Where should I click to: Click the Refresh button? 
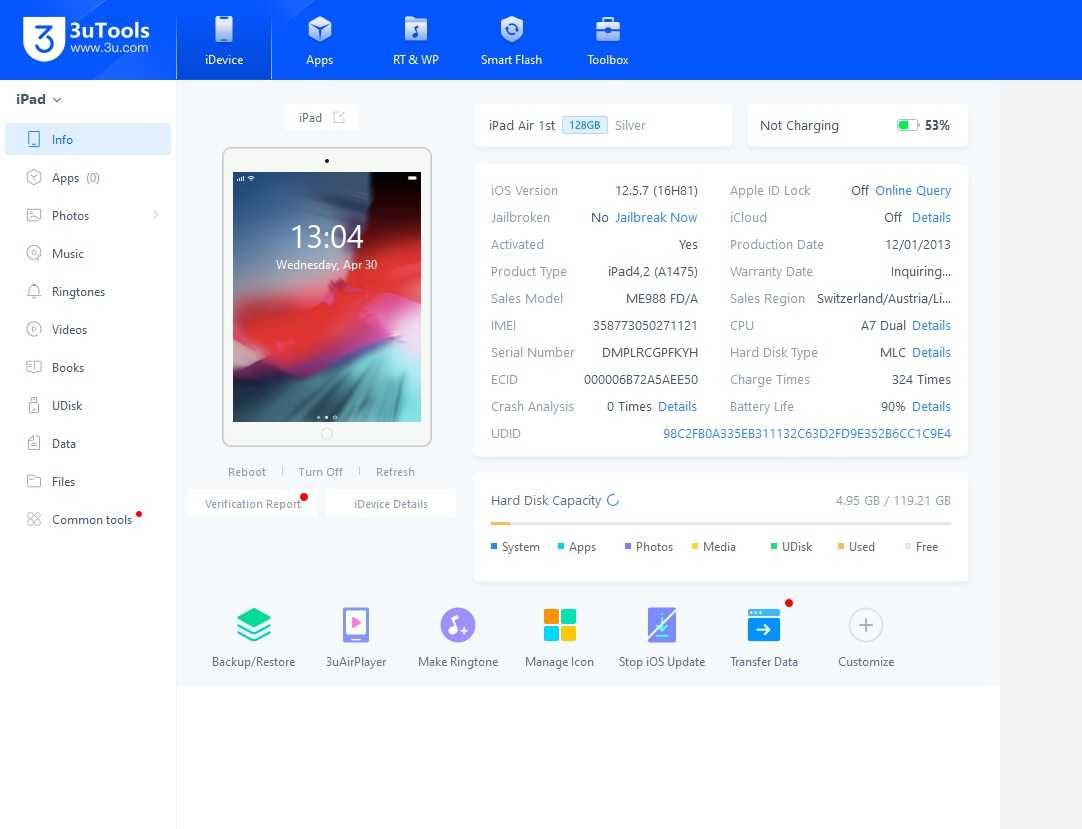point(395,472)
